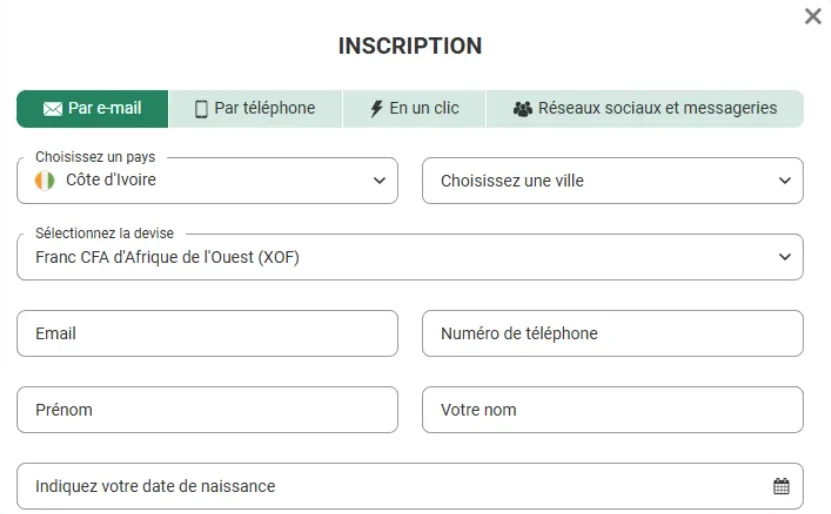Click the Prénom input field
Viewport: 831px width, 514px height.
207,410
